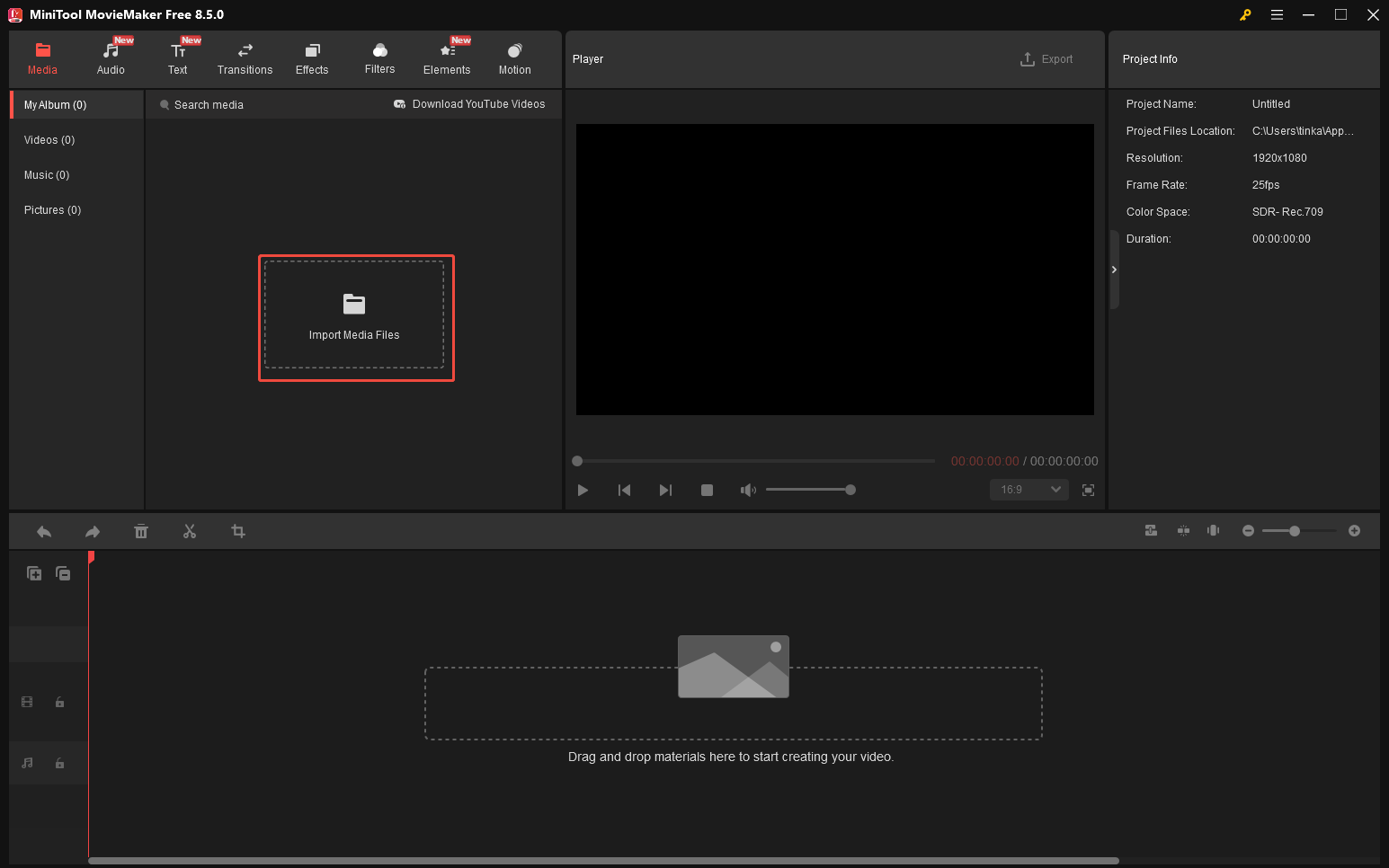Image resolution: width=1389 pixels, height=868 pixels.
Task: Redo the last undone action
Action: [x=92, y=531]
